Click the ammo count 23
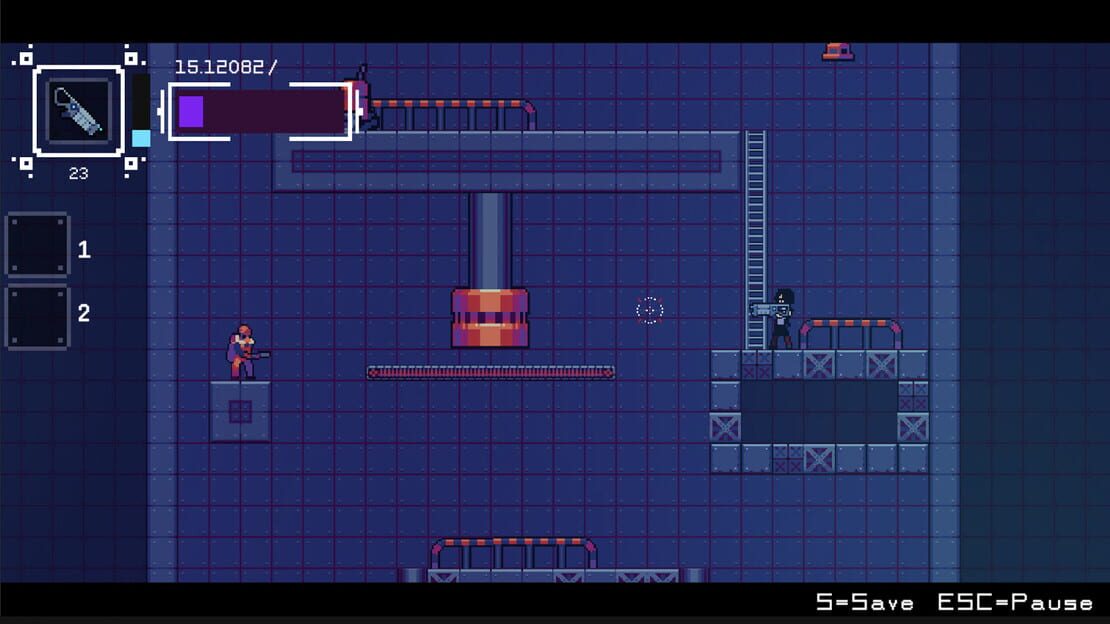The image size is (1110, 624). (79, 174)
